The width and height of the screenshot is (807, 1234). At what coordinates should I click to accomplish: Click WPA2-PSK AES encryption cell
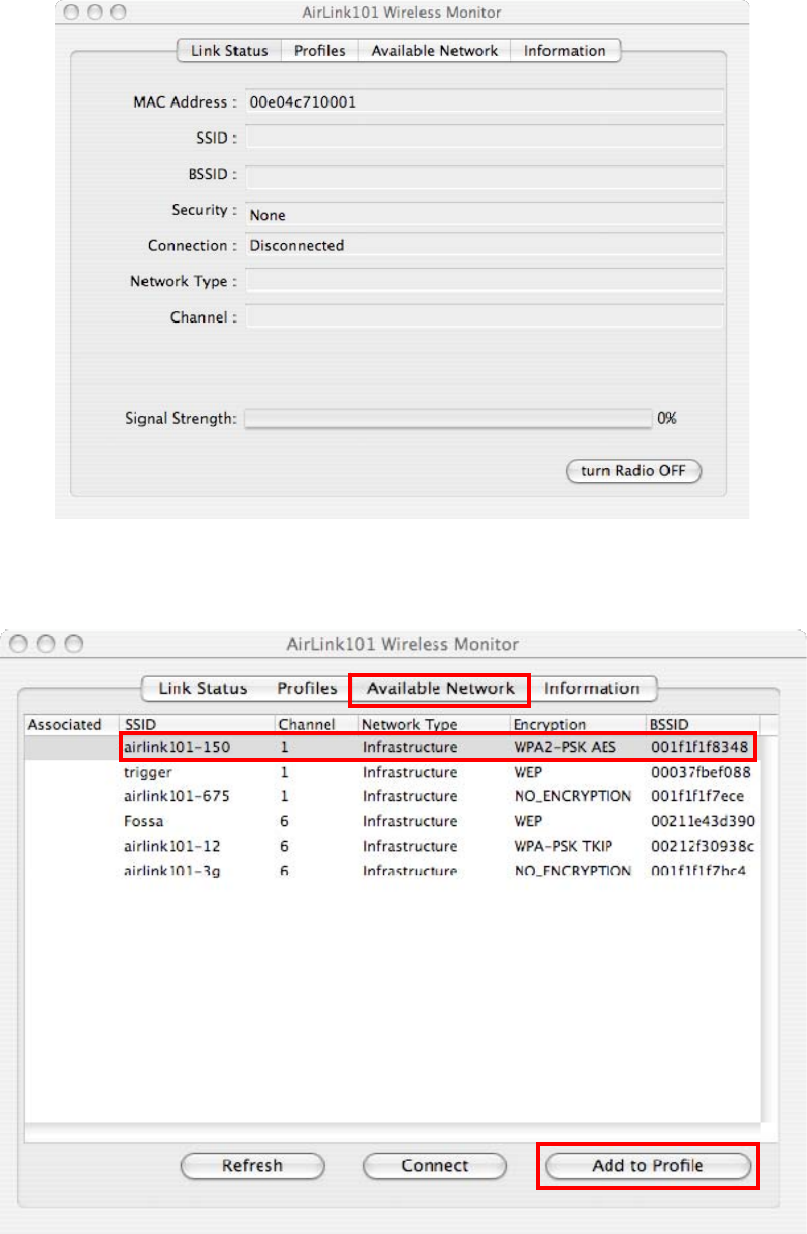click(565, 747)
